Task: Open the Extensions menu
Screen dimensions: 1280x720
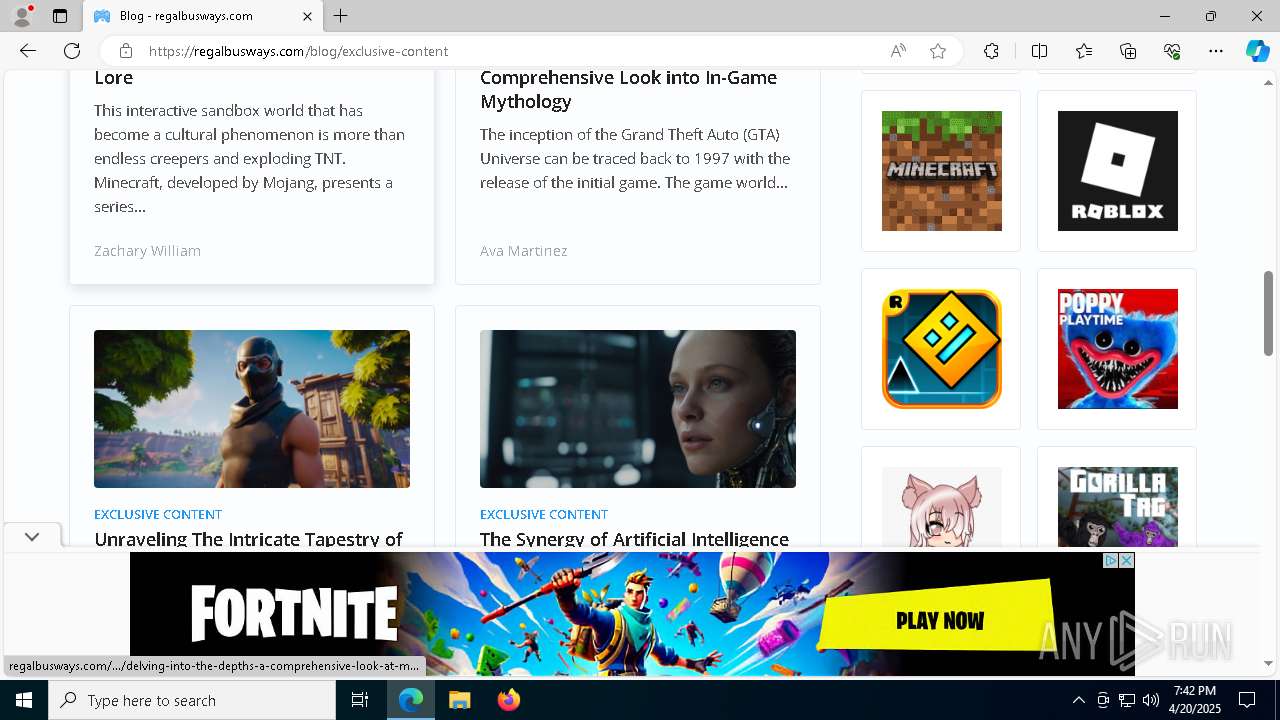Action: coord(991,51)
